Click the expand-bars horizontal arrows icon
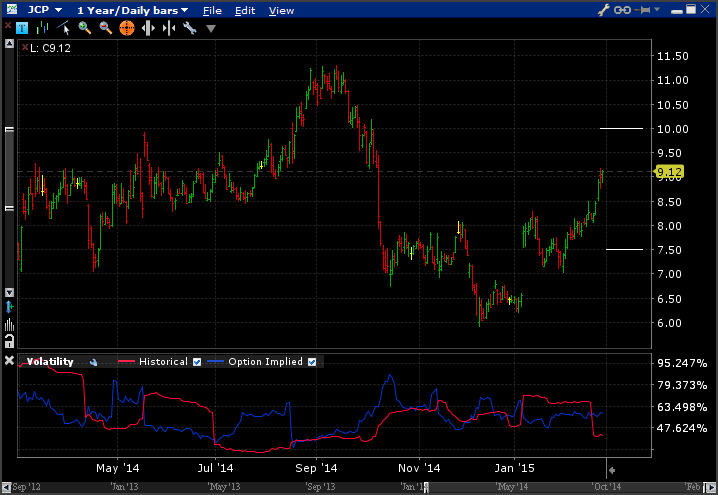The width and height of the screenshot is (718, 495). (148, 28)
